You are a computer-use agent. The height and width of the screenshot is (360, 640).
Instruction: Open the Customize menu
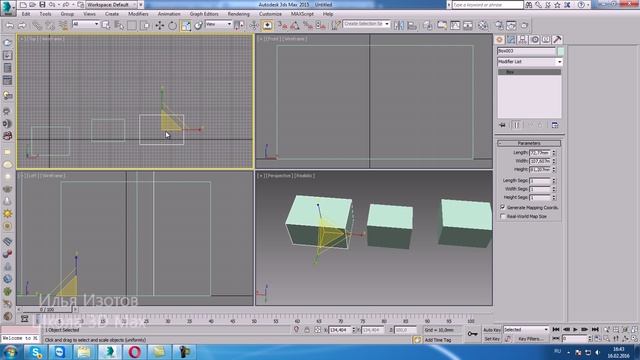pos(270,14)
